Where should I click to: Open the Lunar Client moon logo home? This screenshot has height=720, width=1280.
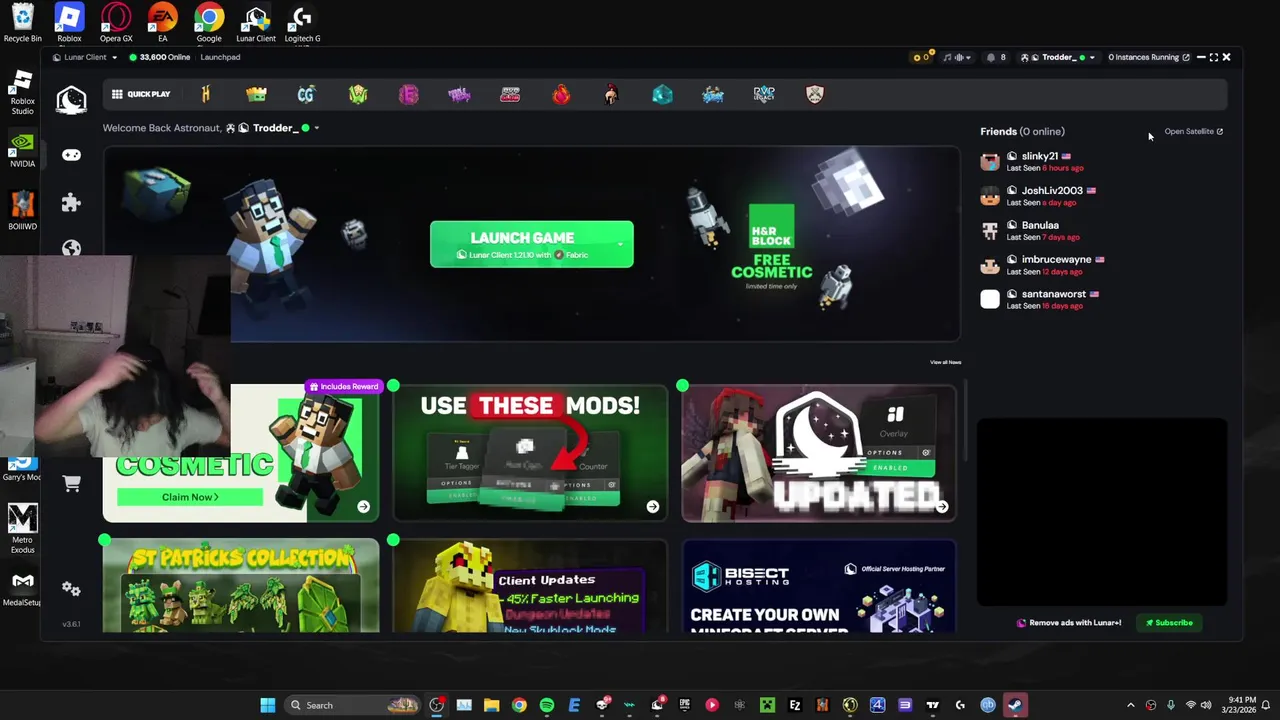click(x=71, y=99)
